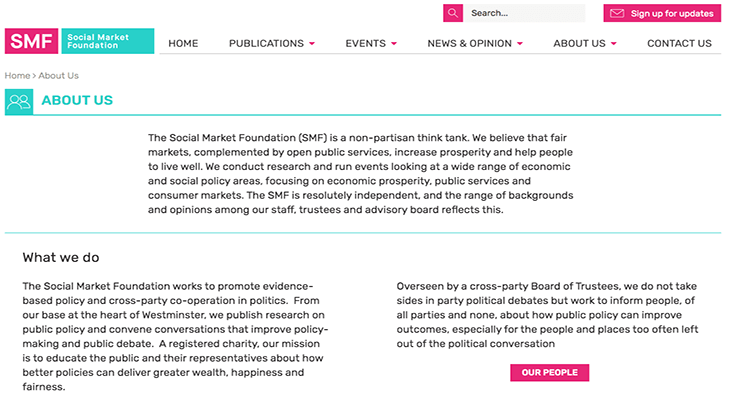Click the About Us breadcrumb link
Screen dimensions: 730x400
coord(59,75)
